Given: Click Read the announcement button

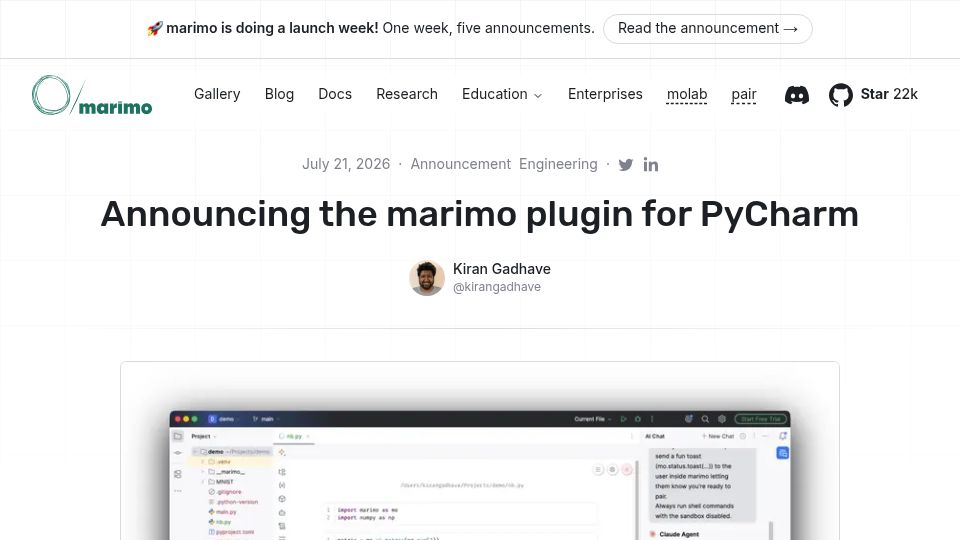Looking at the screenshot, I should [708, 29].
